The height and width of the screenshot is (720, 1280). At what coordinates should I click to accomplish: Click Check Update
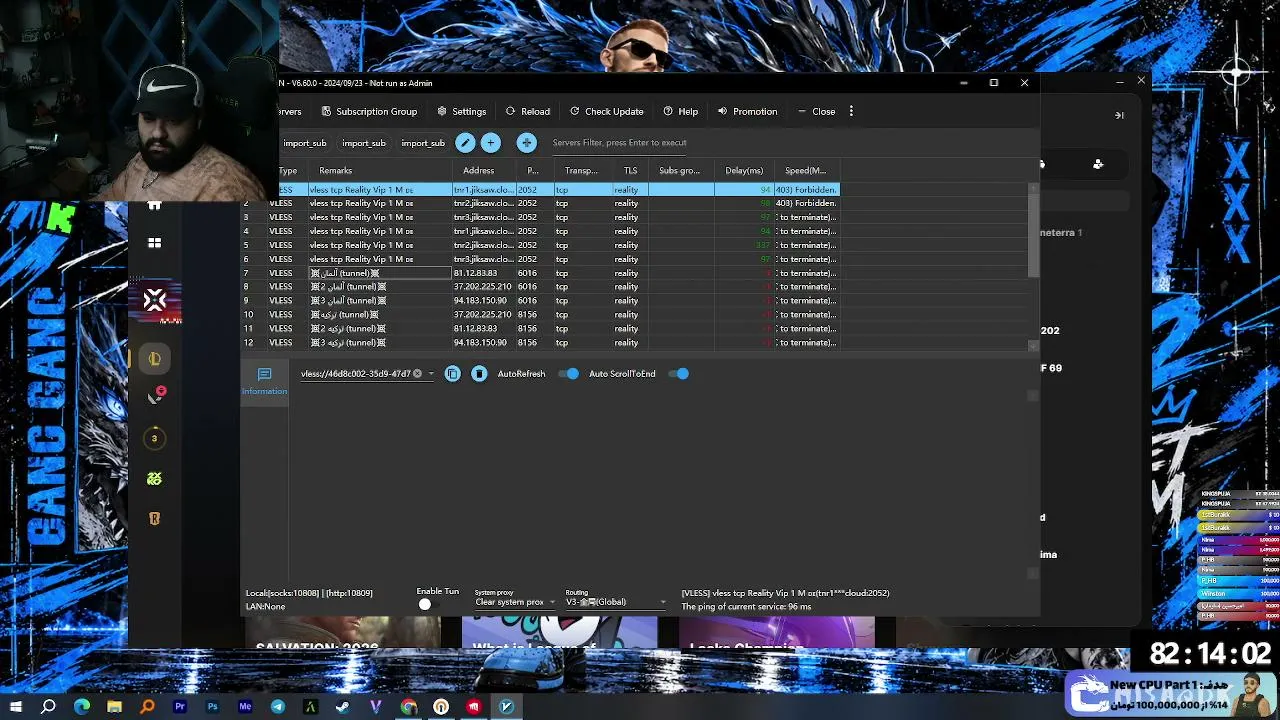[607, 111]
